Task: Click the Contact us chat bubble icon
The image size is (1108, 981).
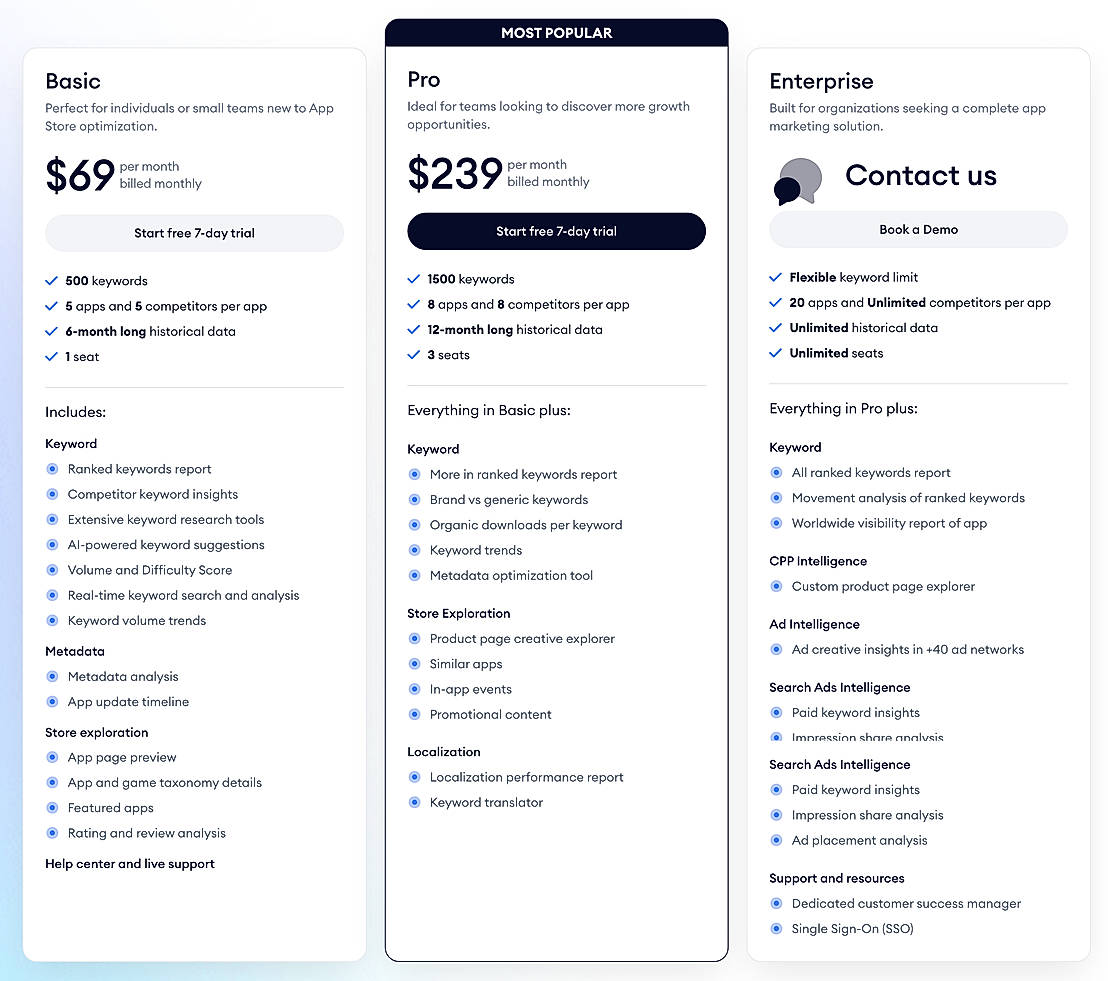Action: tap(798, 181)
